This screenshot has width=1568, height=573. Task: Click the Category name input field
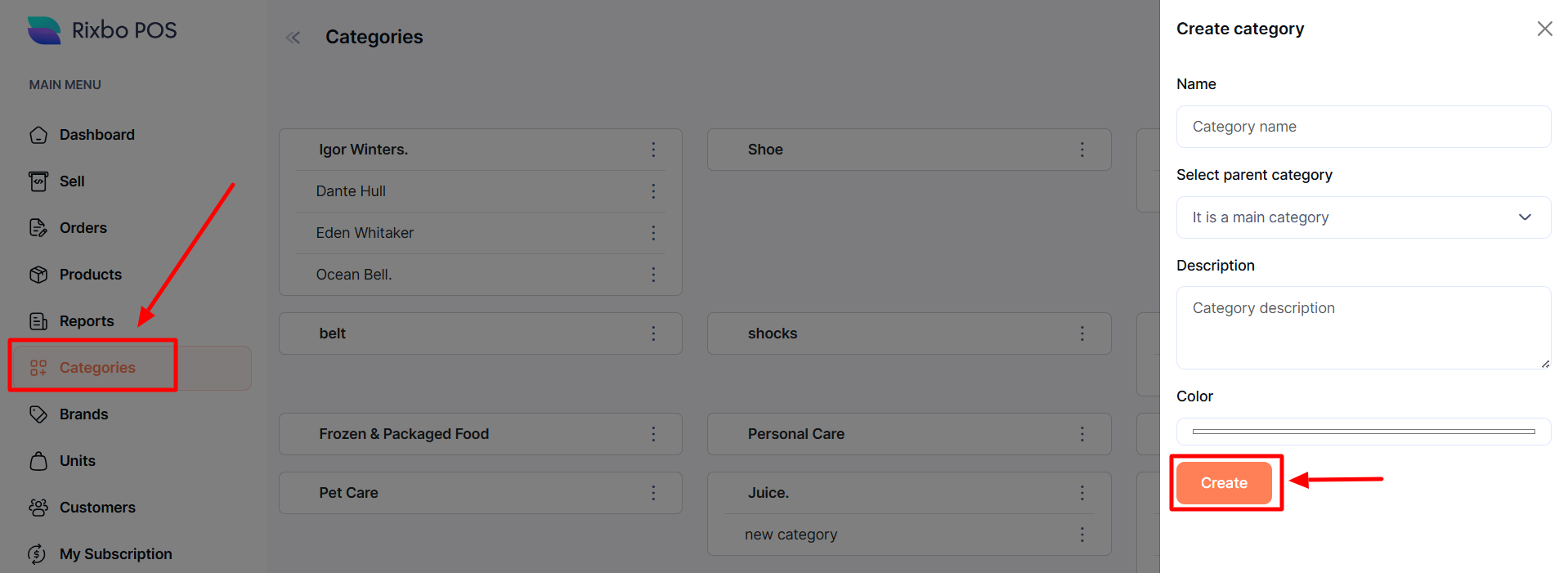[1363, 127]
